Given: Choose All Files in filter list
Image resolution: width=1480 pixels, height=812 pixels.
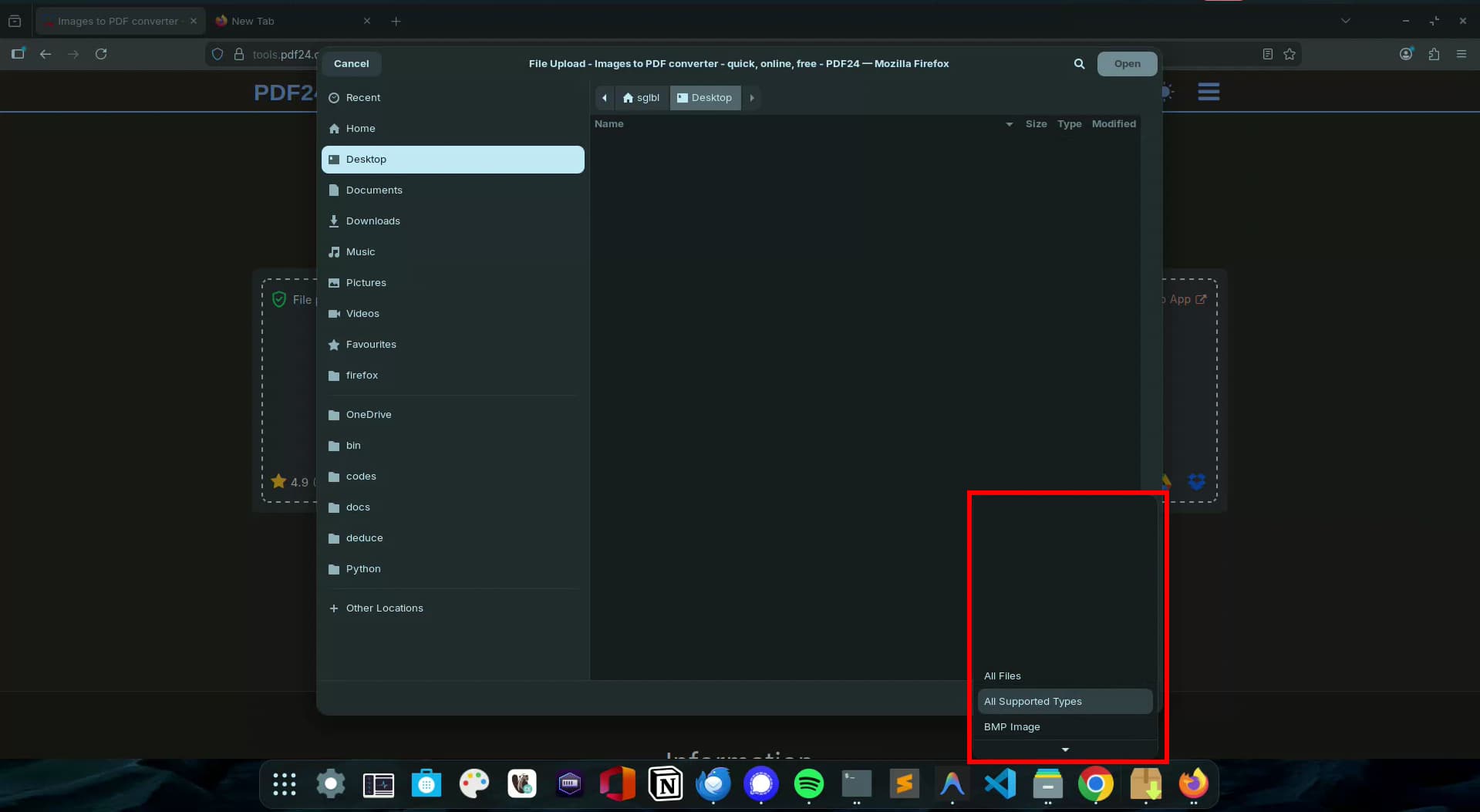Looking at the screenshot, I should point(1002,676).
